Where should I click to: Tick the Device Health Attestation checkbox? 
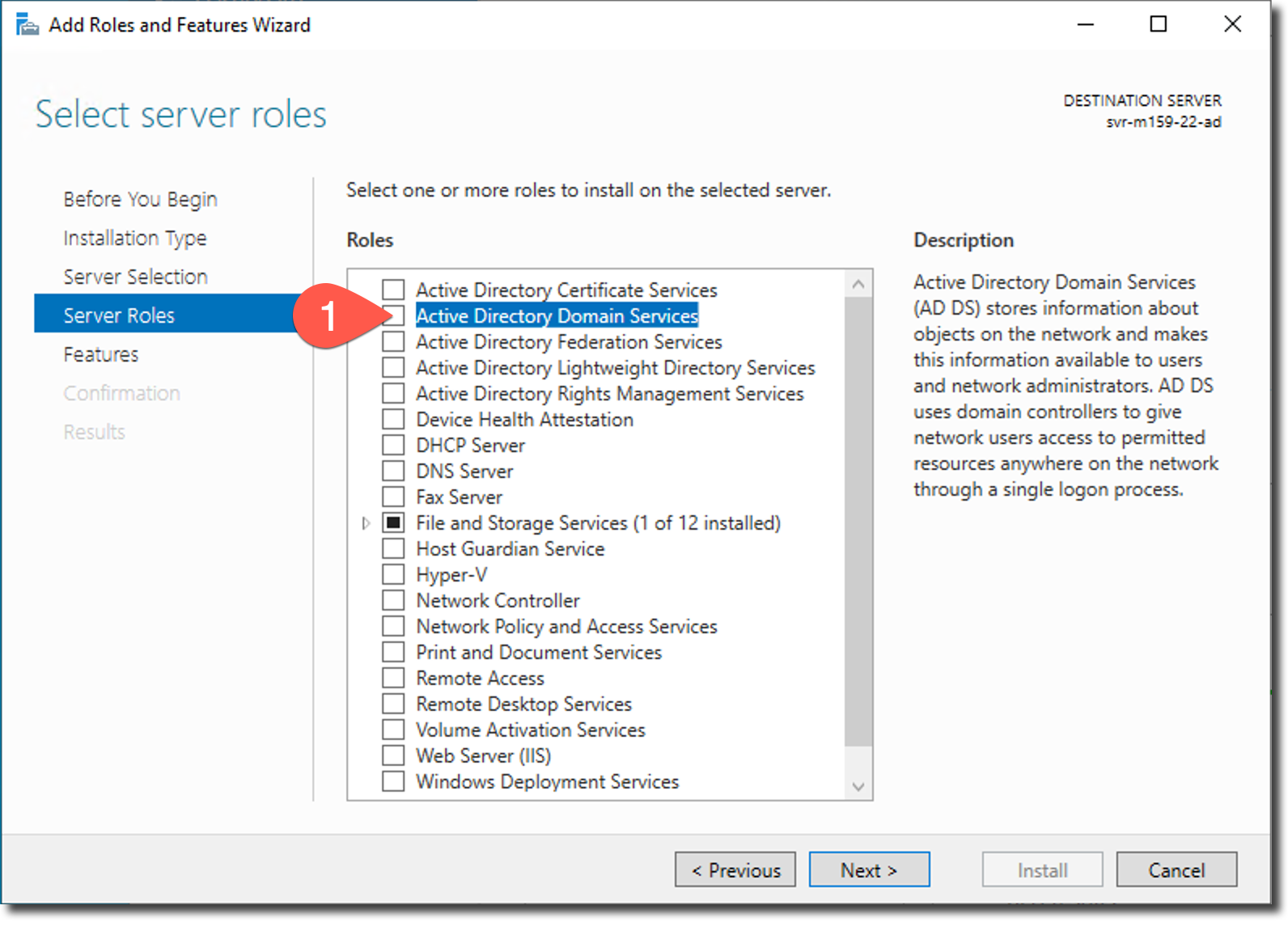tap(393, 419)
